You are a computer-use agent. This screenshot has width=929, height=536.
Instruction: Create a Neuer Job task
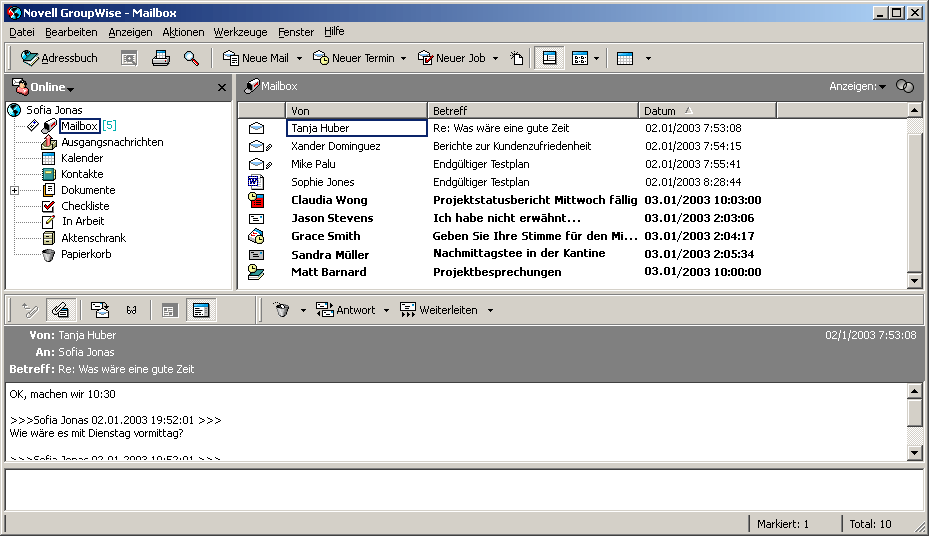click(451, 58)
